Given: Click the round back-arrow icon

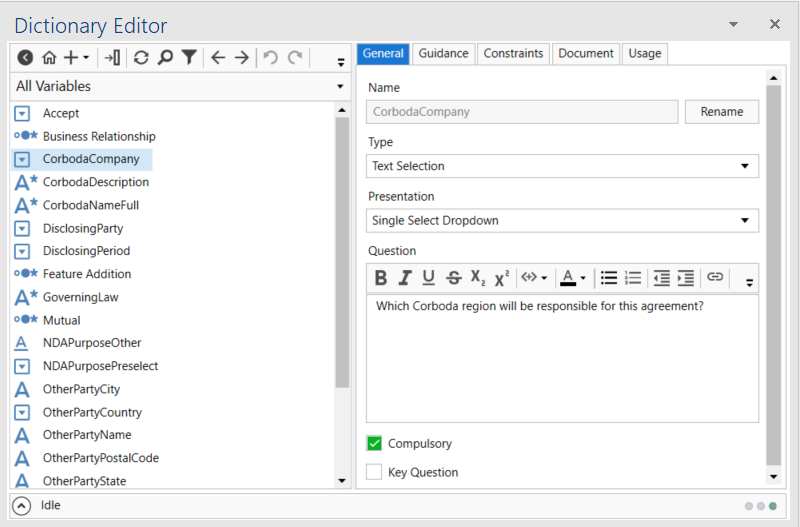Looking at the screenshot, I should tap(25, 58).
